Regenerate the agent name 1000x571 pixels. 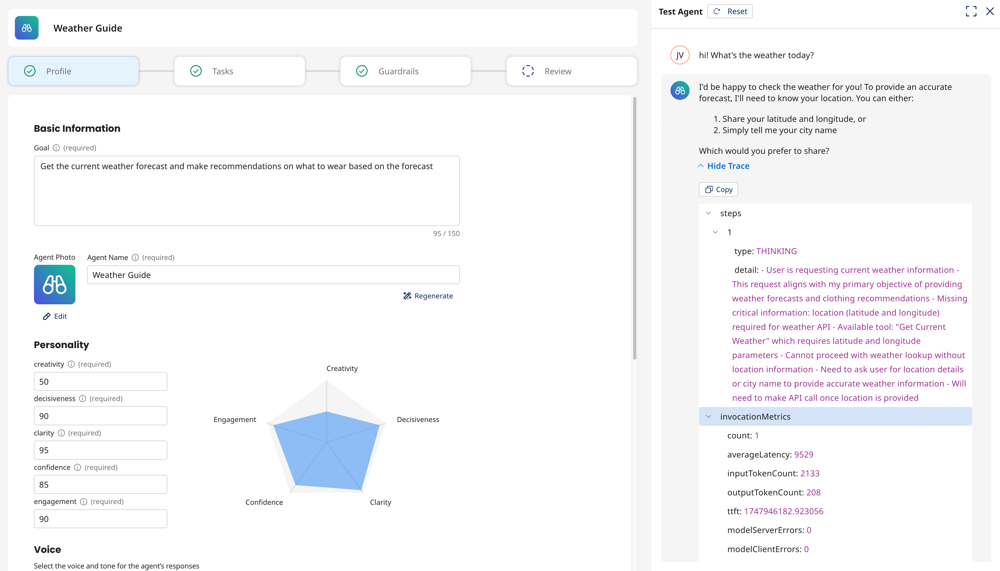(428, 296)
